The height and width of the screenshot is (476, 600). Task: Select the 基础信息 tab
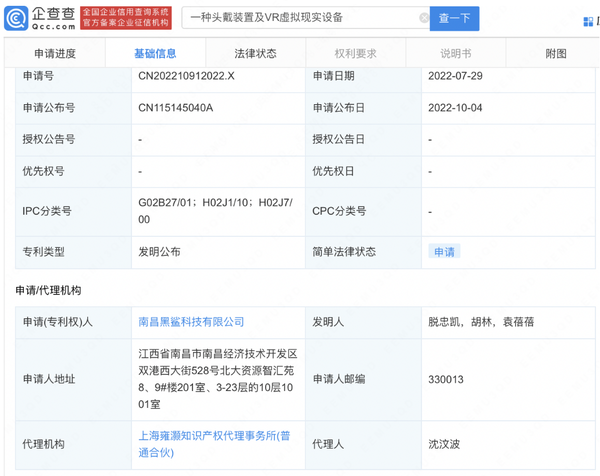[155, 54]
